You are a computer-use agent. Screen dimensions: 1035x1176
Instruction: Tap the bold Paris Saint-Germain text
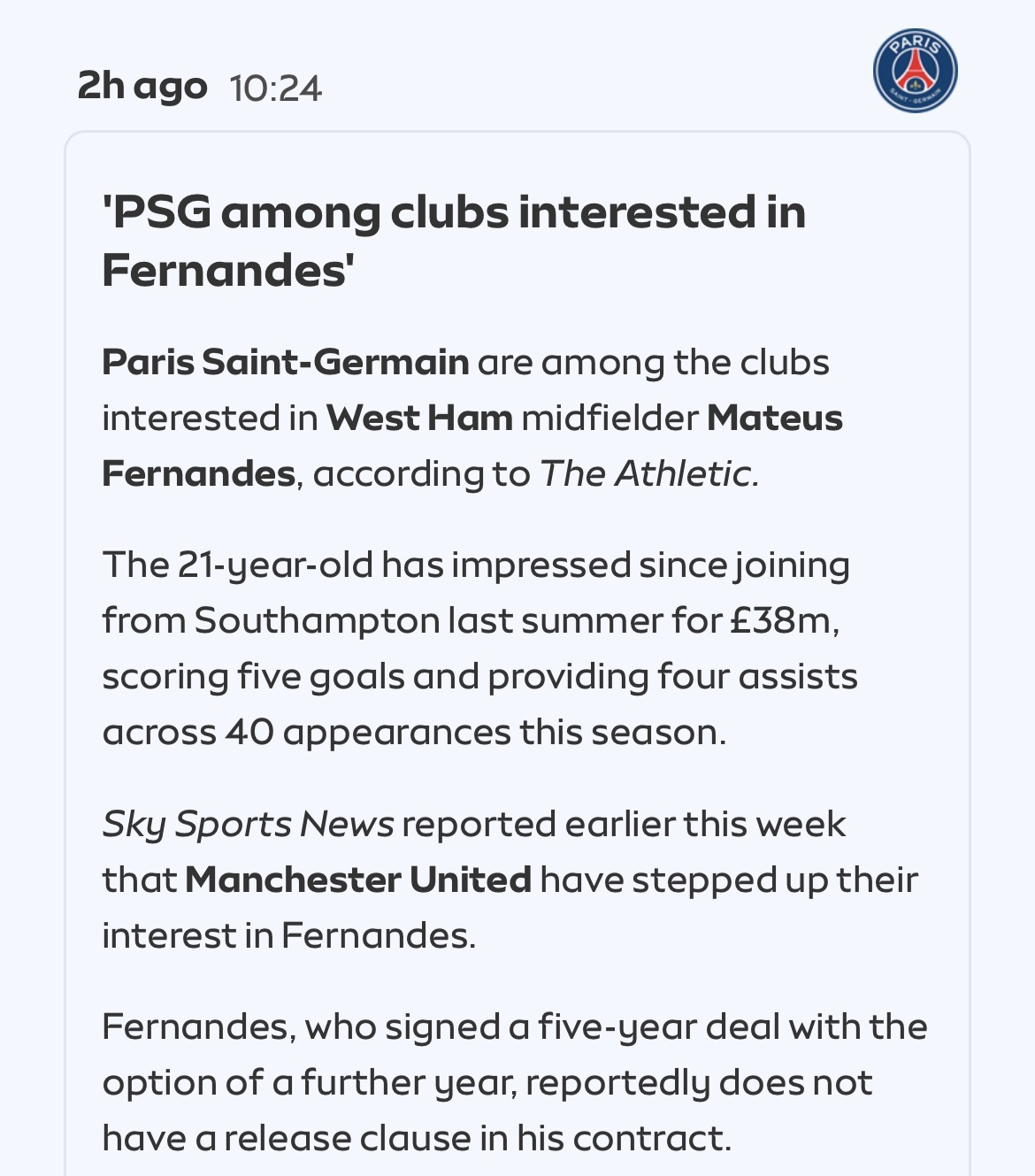click(286, 362)
